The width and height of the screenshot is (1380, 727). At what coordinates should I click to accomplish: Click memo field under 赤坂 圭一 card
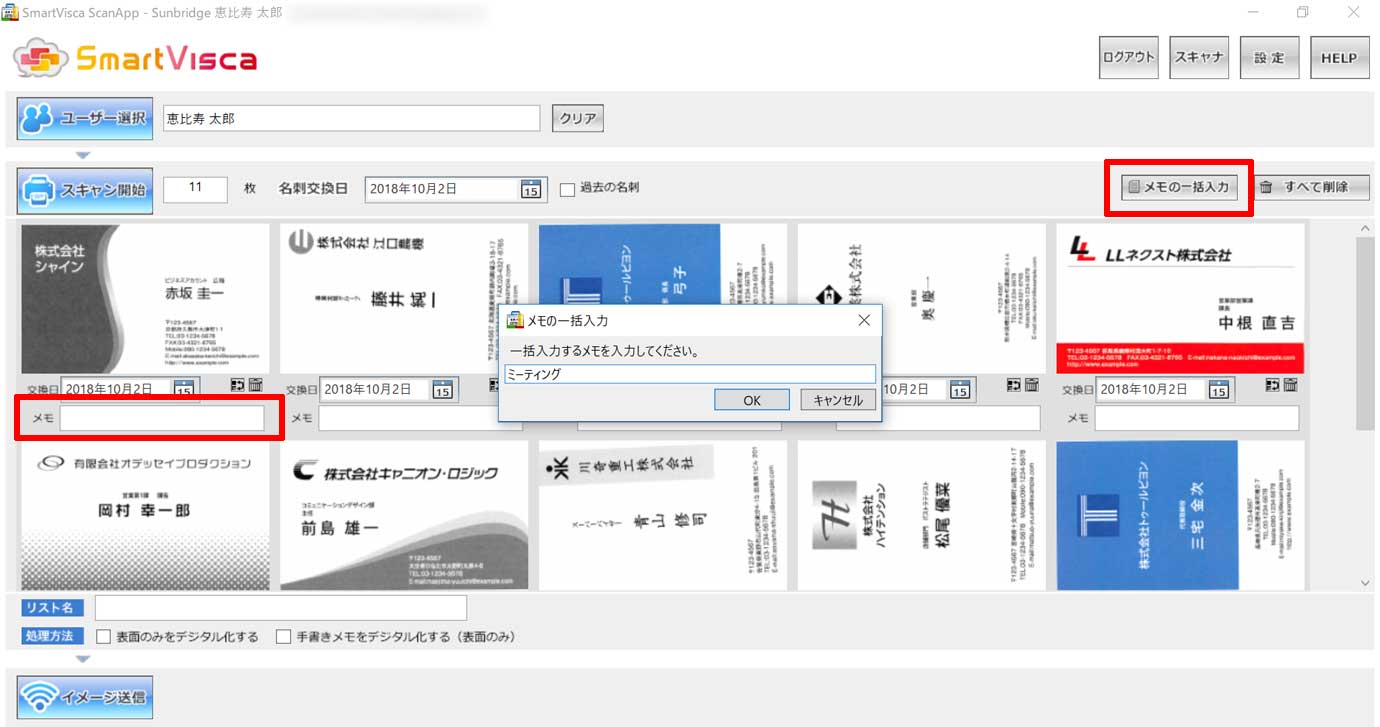point(162,418)
